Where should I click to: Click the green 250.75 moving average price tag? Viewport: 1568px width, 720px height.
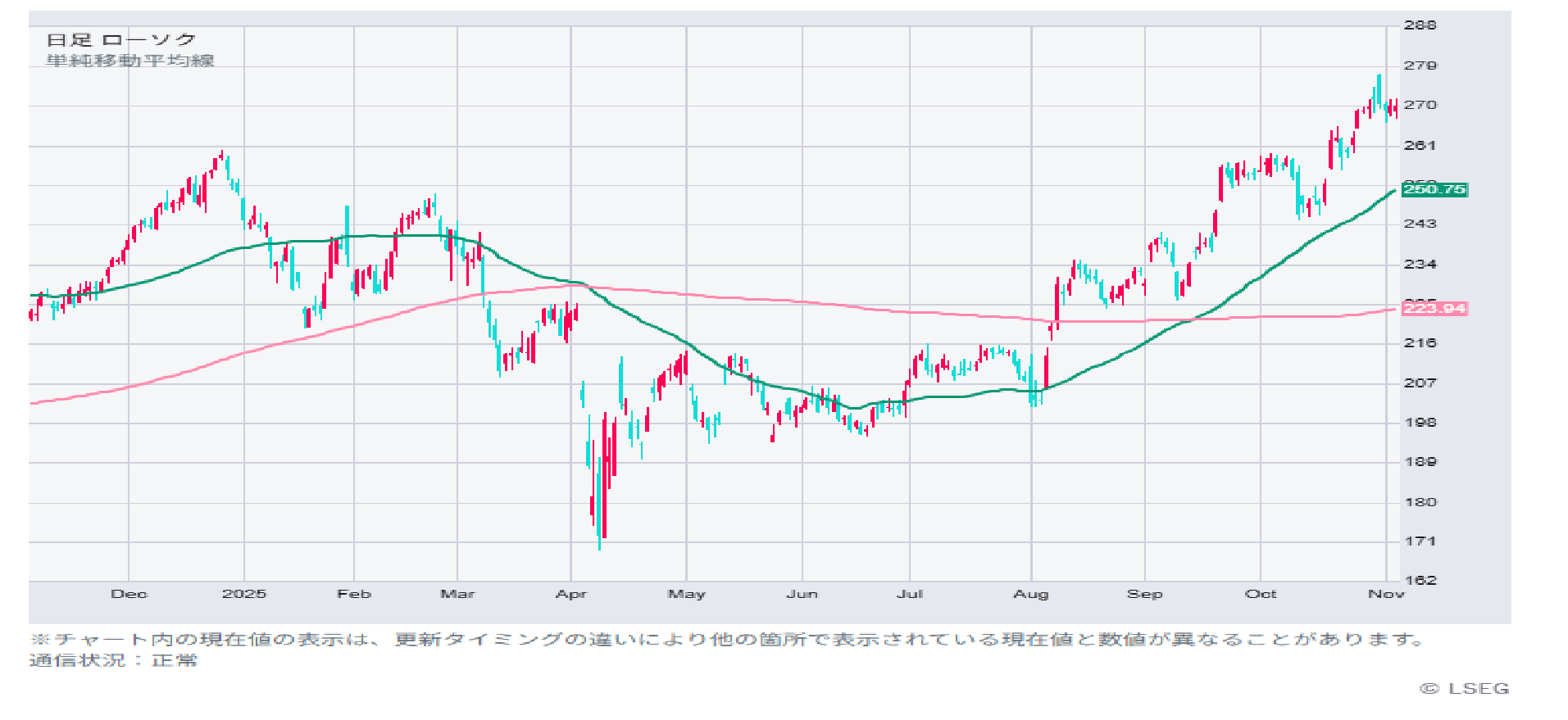tap(1434, 190)
